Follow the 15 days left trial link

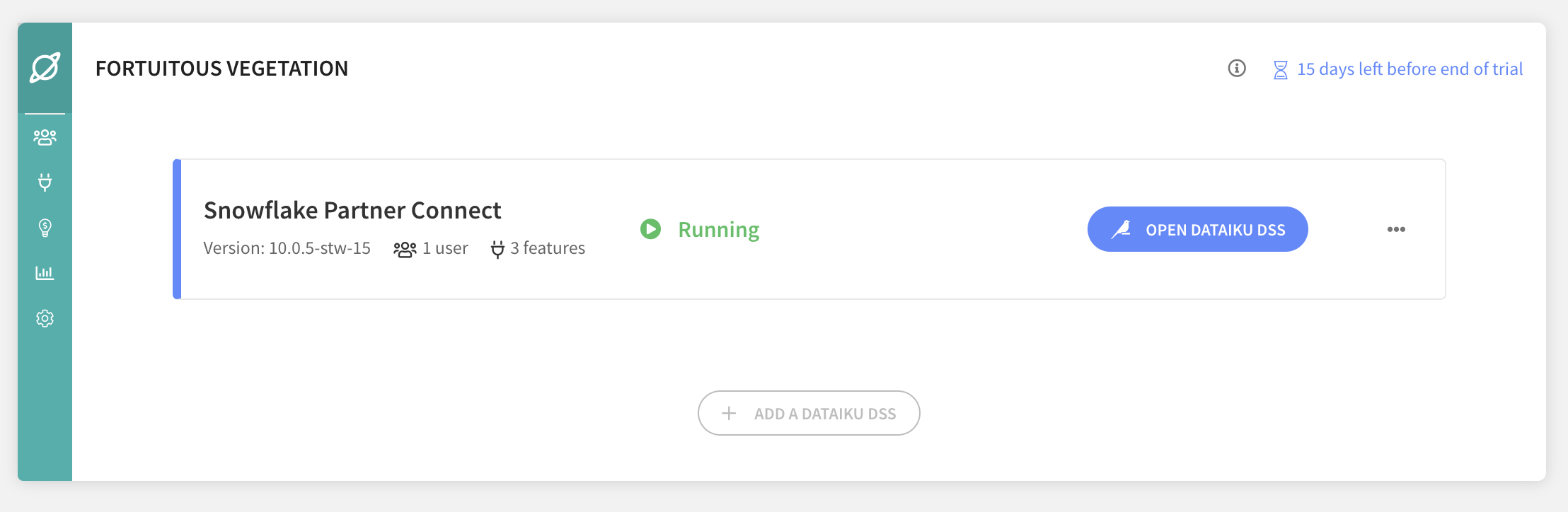[1410, 69]
